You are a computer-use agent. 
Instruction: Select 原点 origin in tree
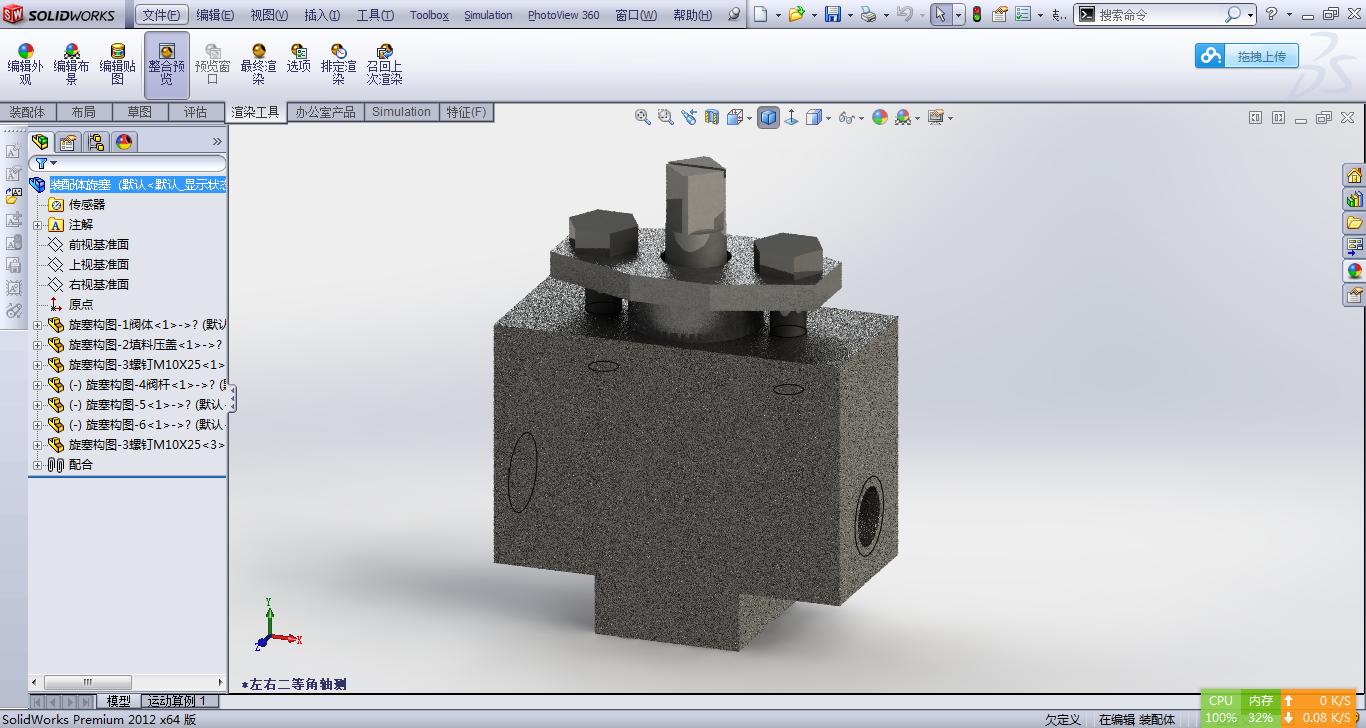81,305
